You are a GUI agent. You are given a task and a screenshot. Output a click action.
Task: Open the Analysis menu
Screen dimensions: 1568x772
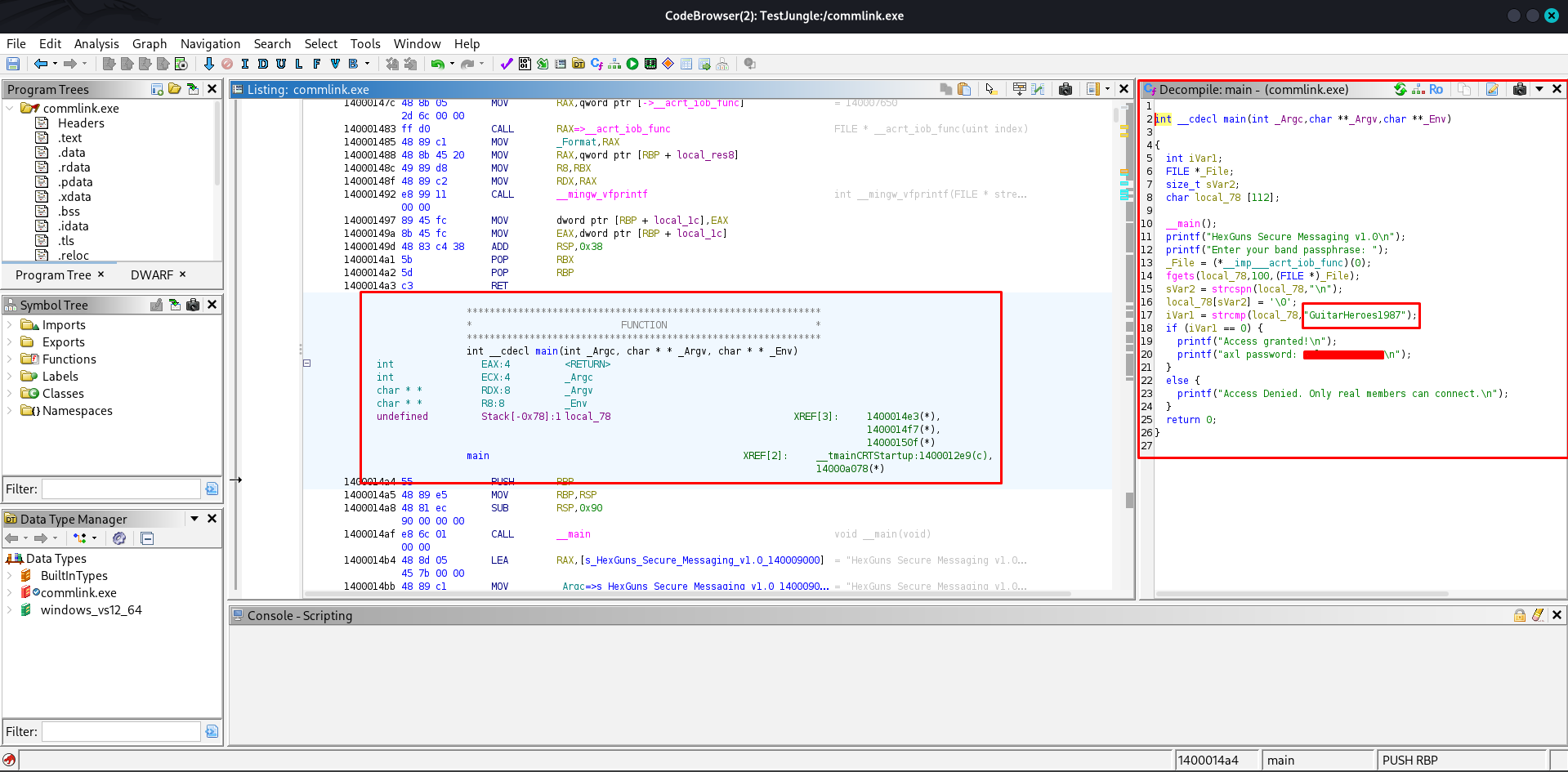click(96, 44)
